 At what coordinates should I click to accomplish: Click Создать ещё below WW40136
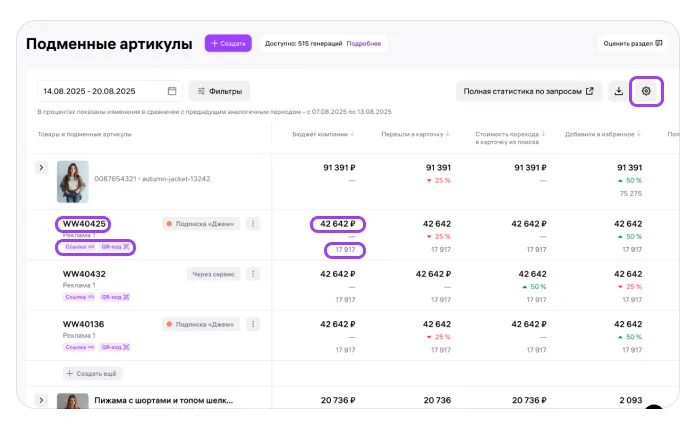tap(93, 373)
